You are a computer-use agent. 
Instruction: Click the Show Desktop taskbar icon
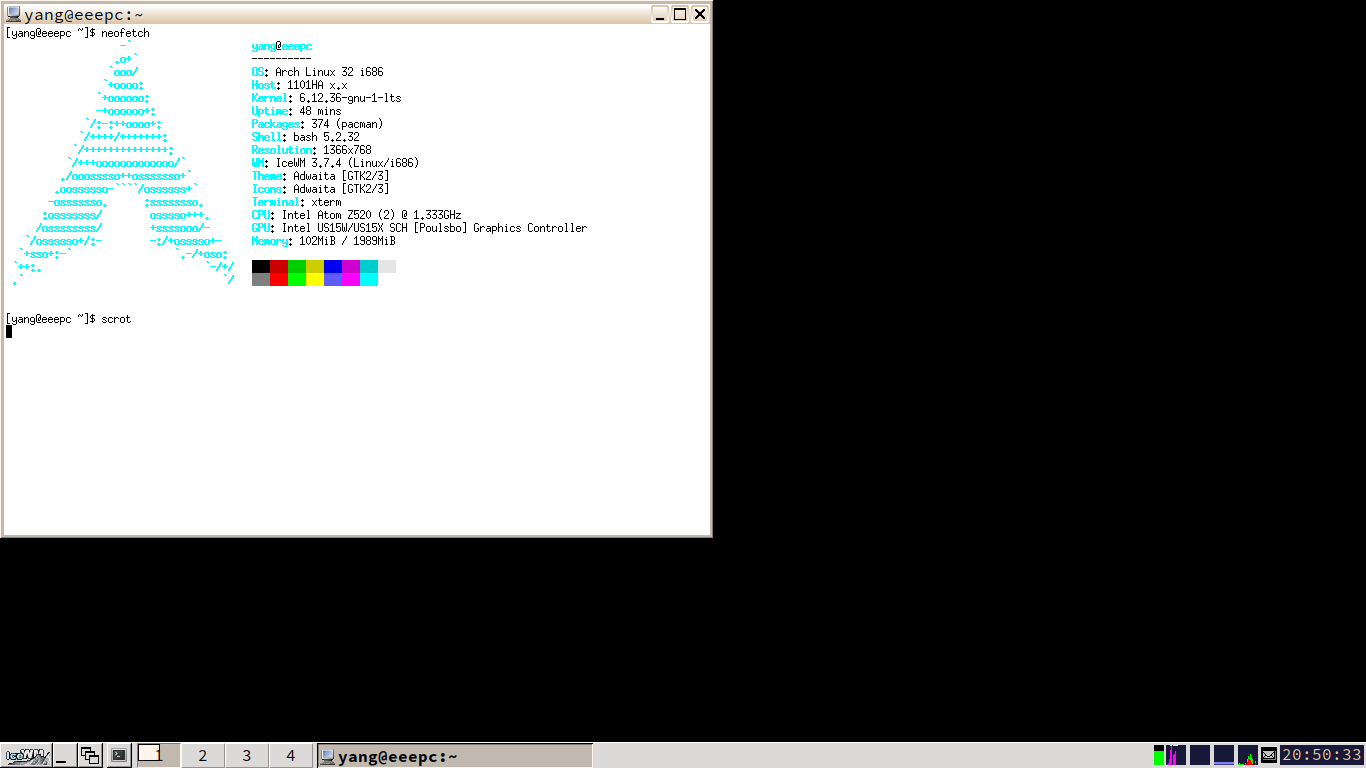64,756
